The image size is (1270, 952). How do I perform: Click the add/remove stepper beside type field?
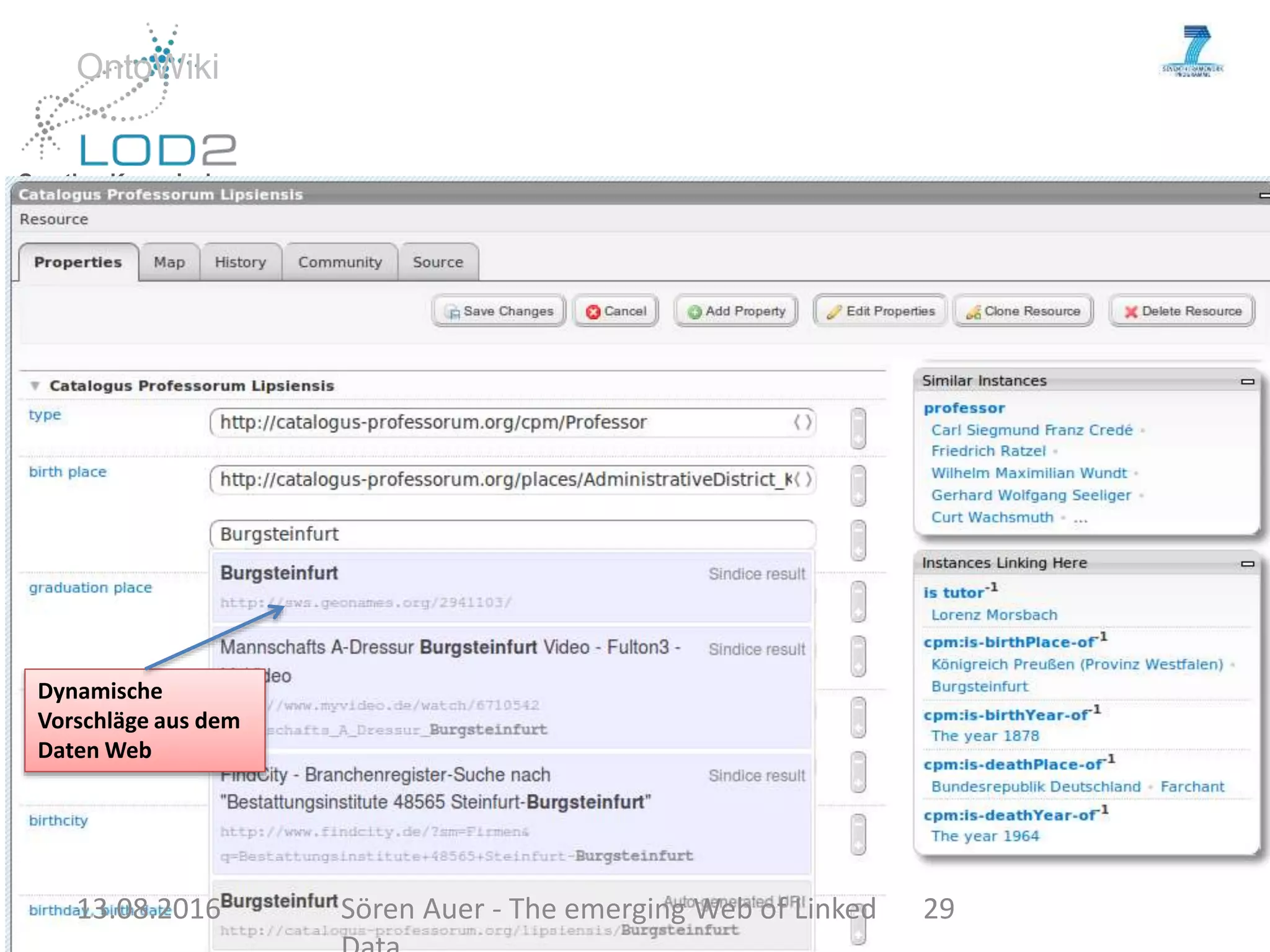point(858,428)
